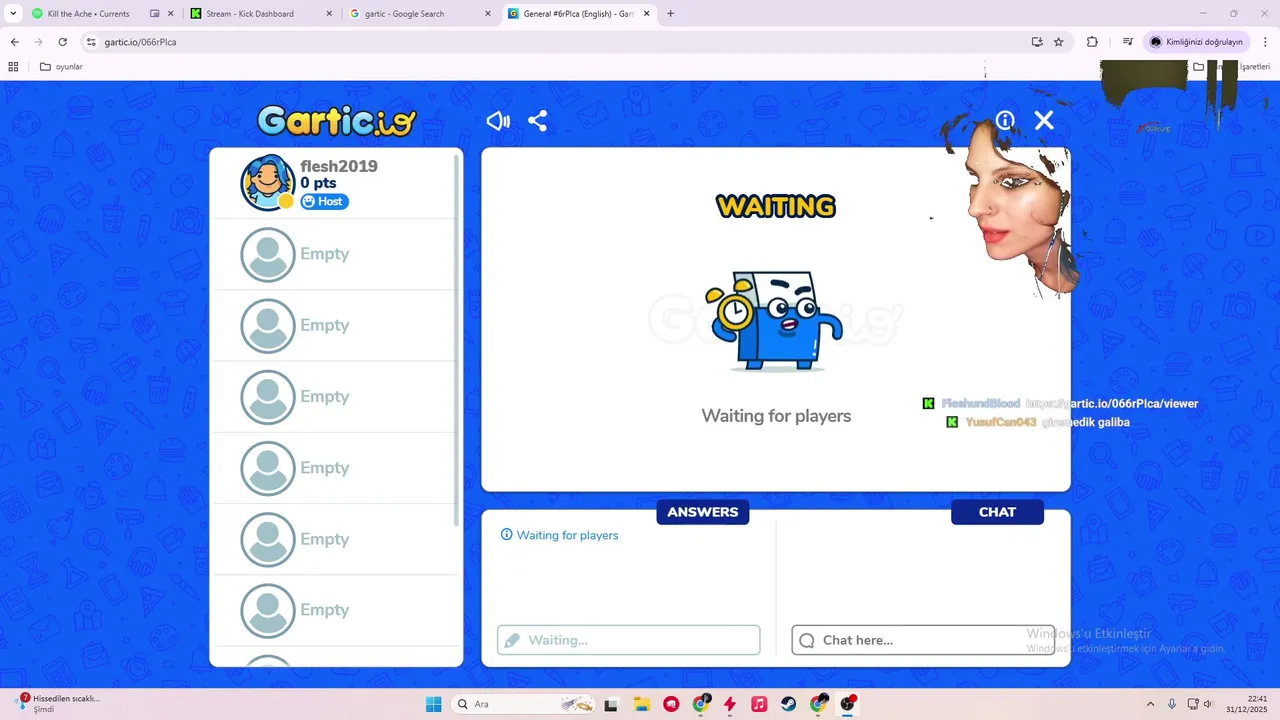Open the volume tray icon

pyautogui.click(x=1207, y=704)
